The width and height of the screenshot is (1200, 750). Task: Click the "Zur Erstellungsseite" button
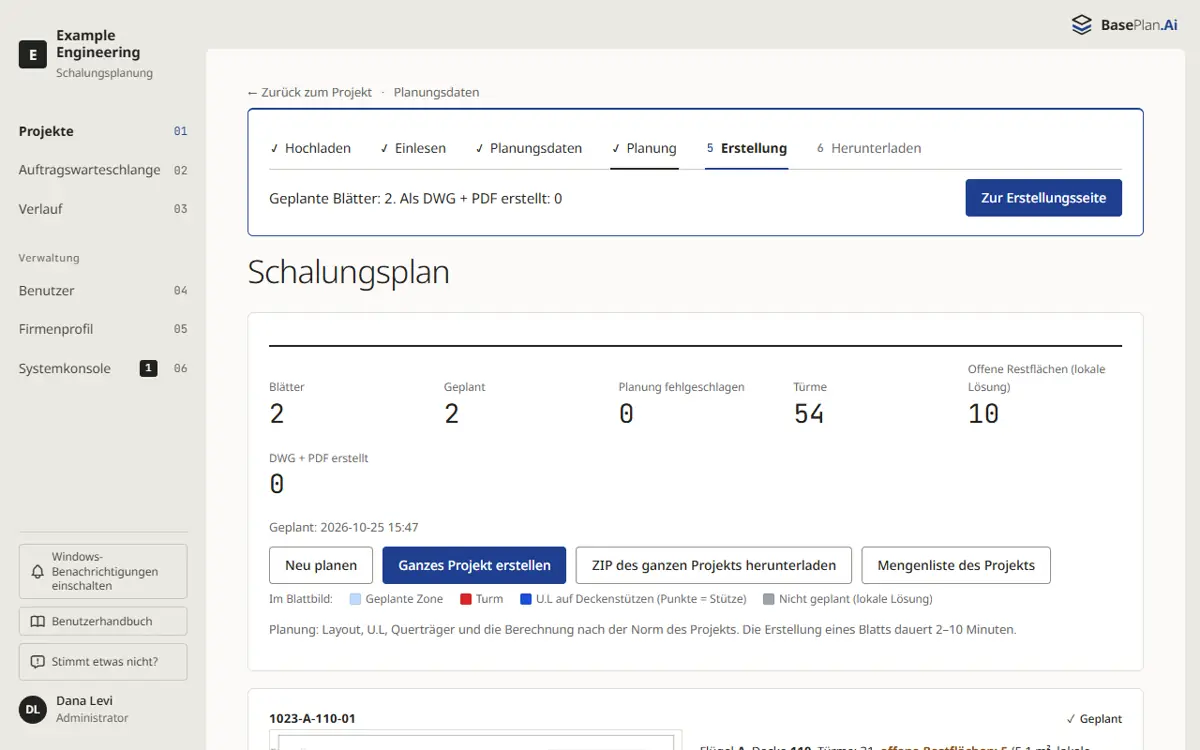click(1043, 198)
